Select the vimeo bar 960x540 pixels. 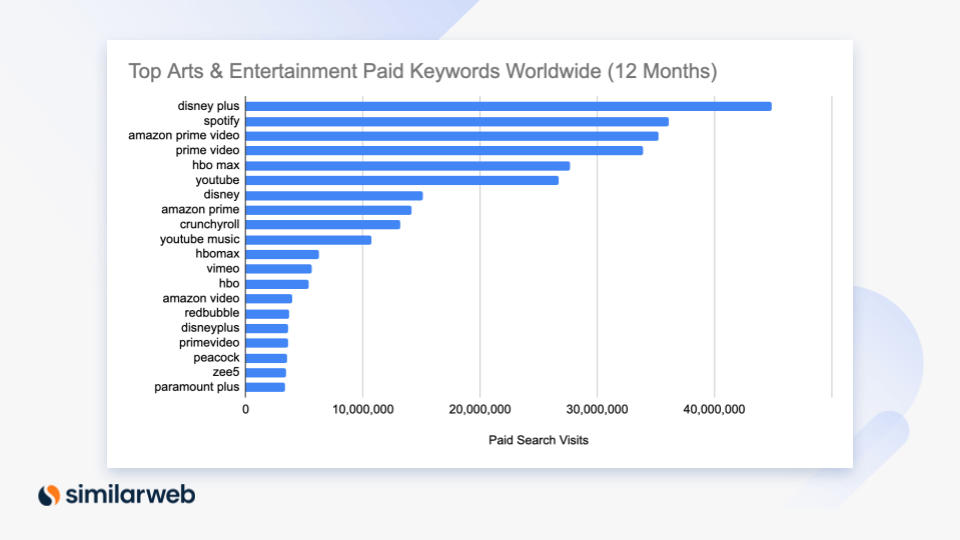tap(279, 269)
